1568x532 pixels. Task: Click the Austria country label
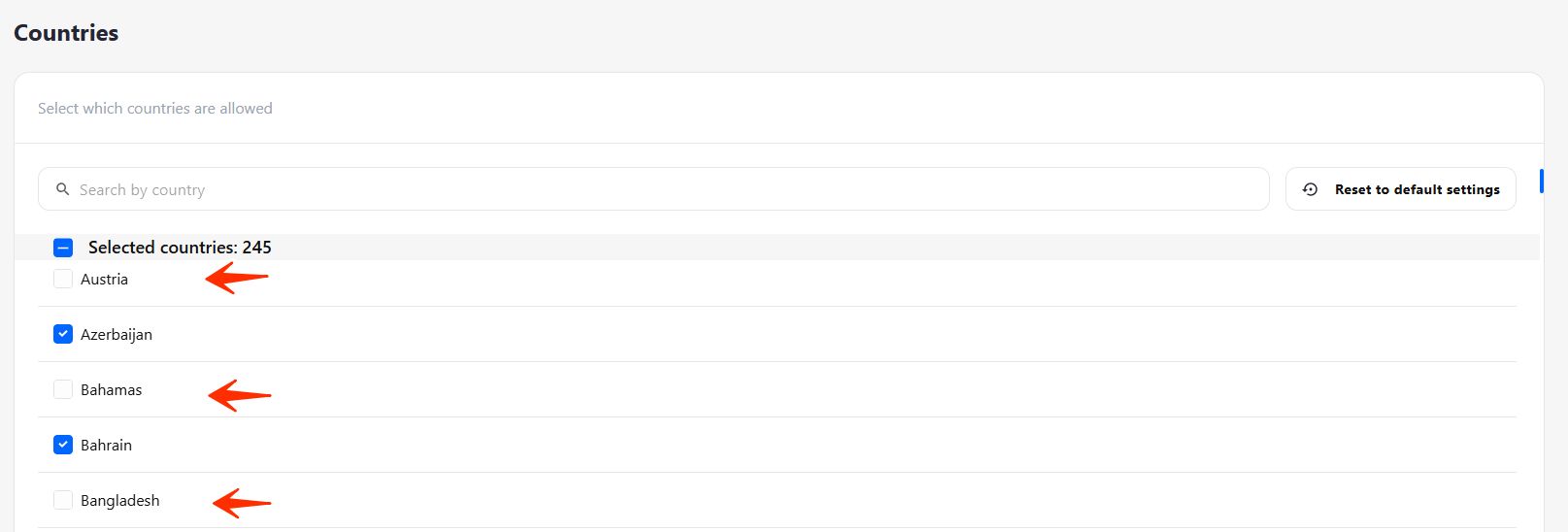coord(104,280)
